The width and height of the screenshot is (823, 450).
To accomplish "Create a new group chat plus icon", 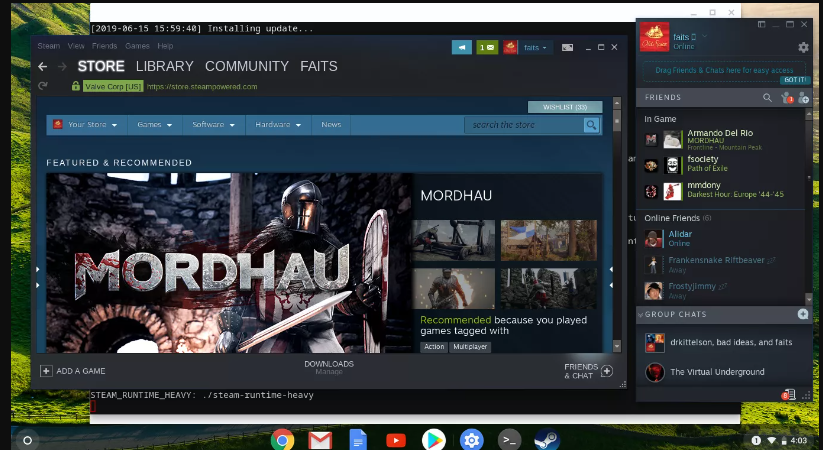I will (803, 314).
